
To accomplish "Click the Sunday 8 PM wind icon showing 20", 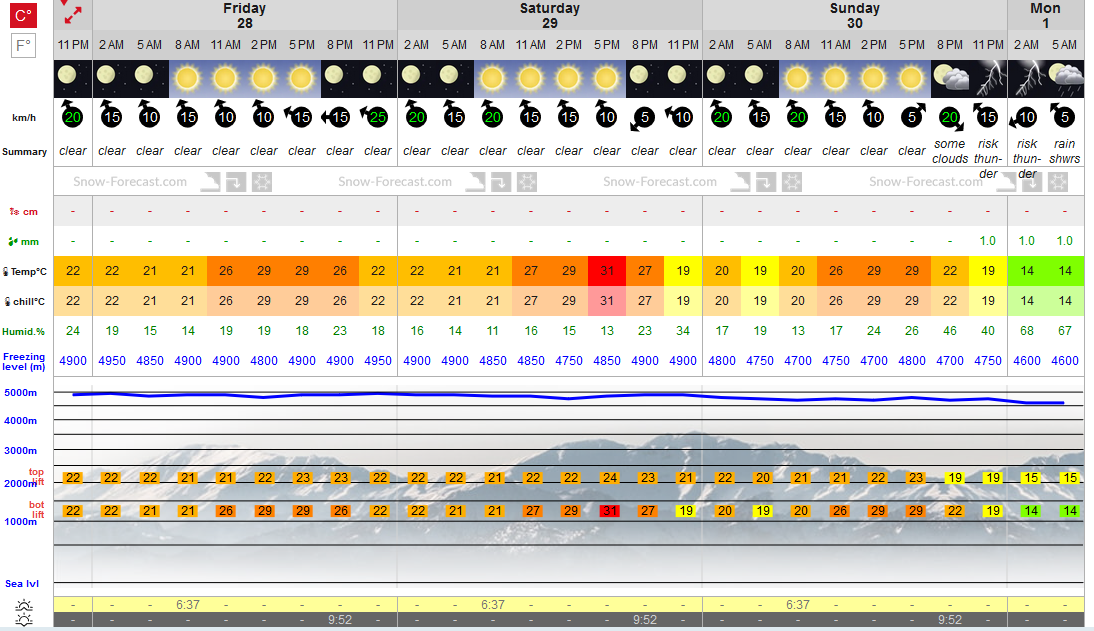I will point(952,119).
